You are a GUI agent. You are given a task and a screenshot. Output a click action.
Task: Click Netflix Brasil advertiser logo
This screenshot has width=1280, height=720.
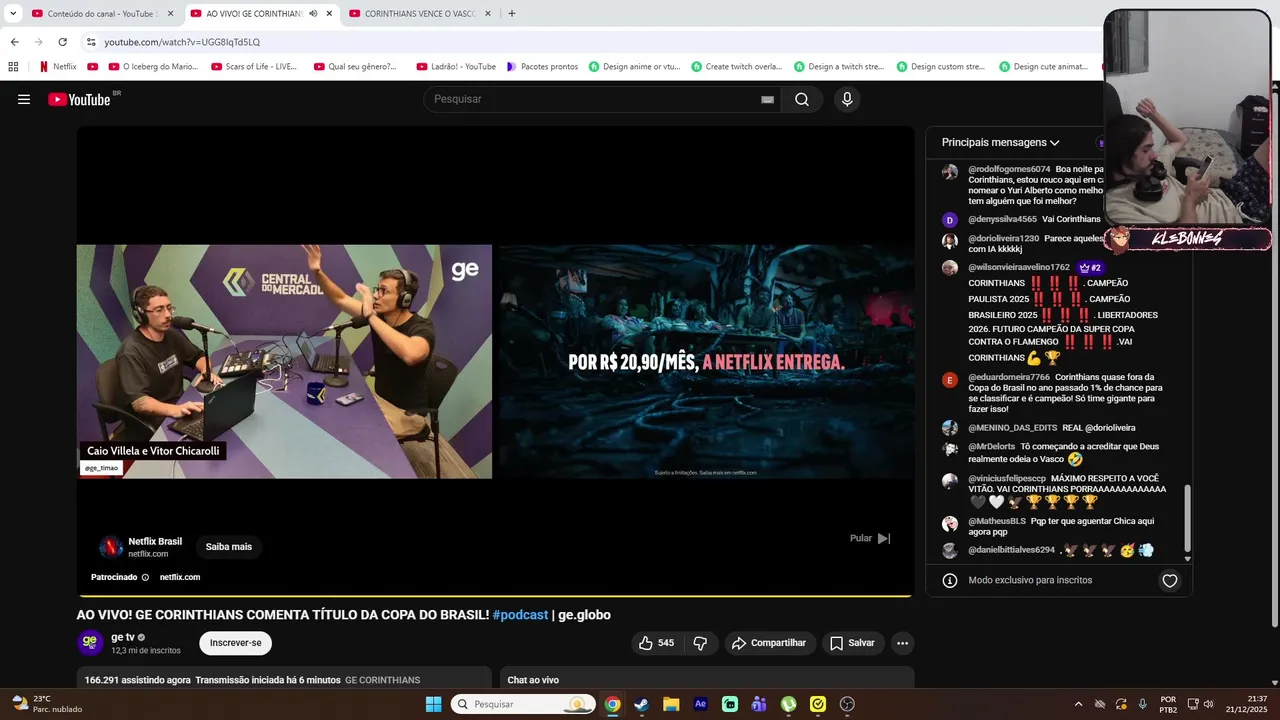[110, 547]
